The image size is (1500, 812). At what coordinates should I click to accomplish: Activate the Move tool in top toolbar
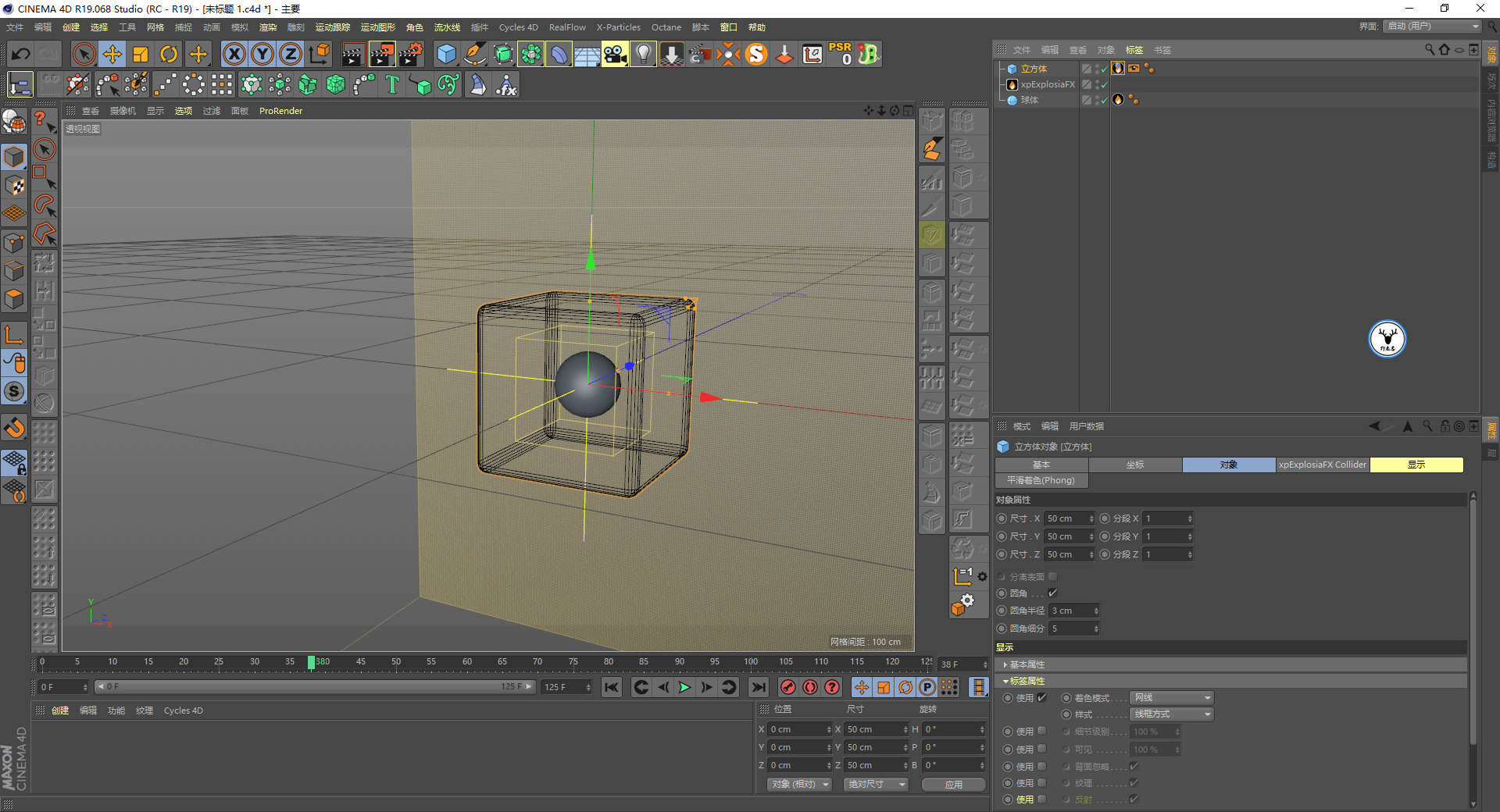[112, 54]
